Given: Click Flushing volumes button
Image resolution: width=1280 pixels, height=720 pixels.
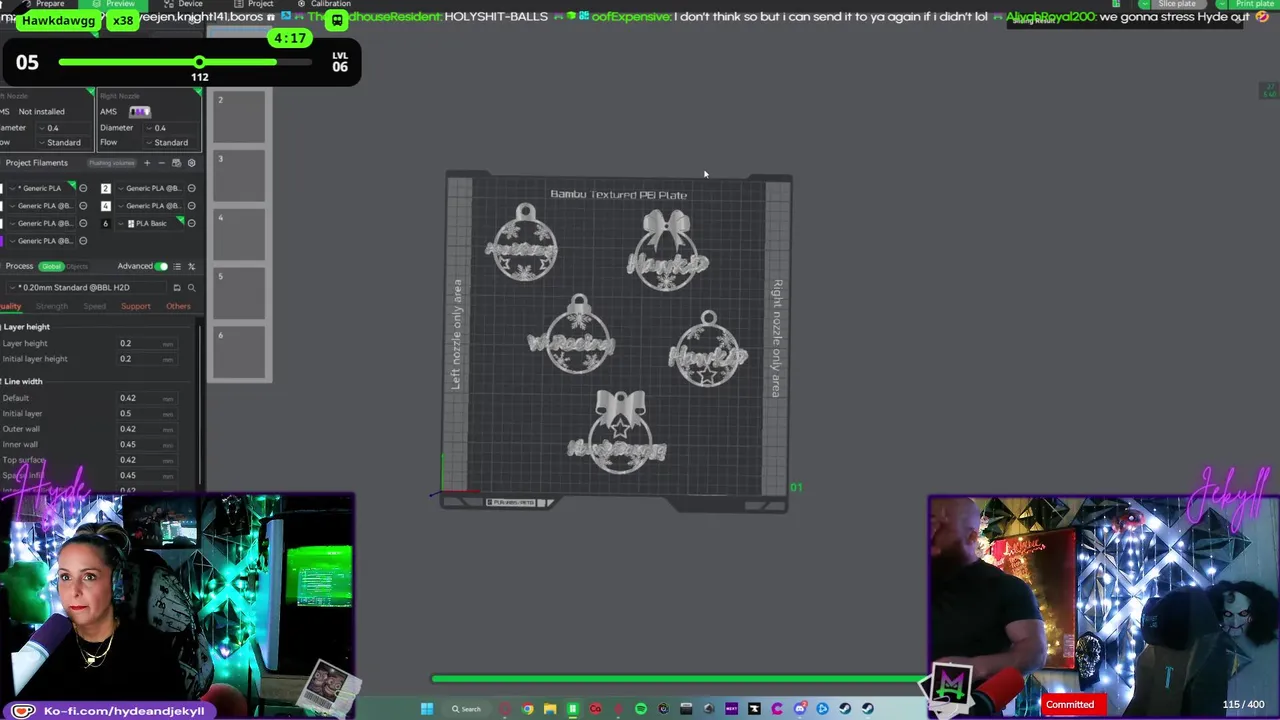Looking at the screenshot, I should click(x=111, y=163).
